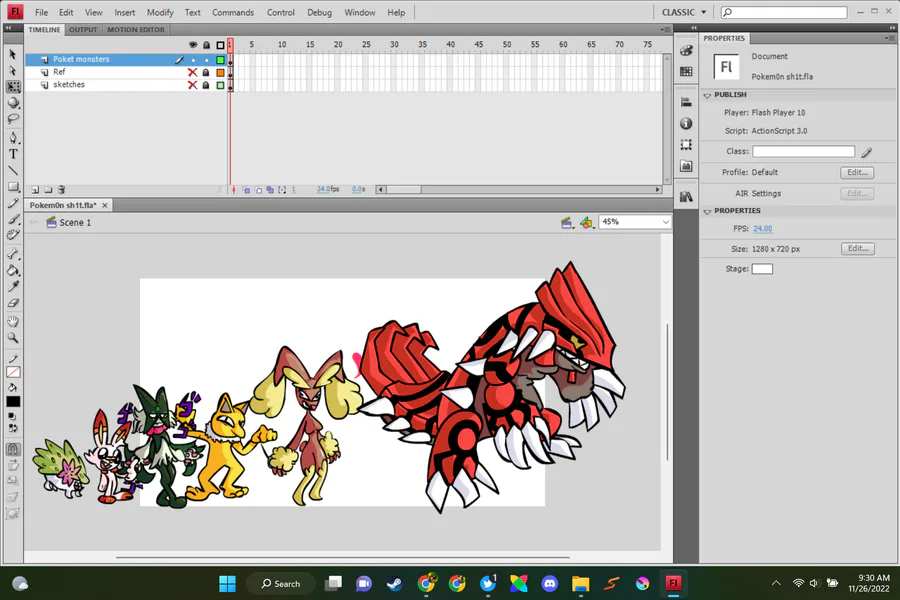Viewport: 900px width, 600px height.
Task: Select the Zoom magnifier tool
Action: click(x=13, y=338)
